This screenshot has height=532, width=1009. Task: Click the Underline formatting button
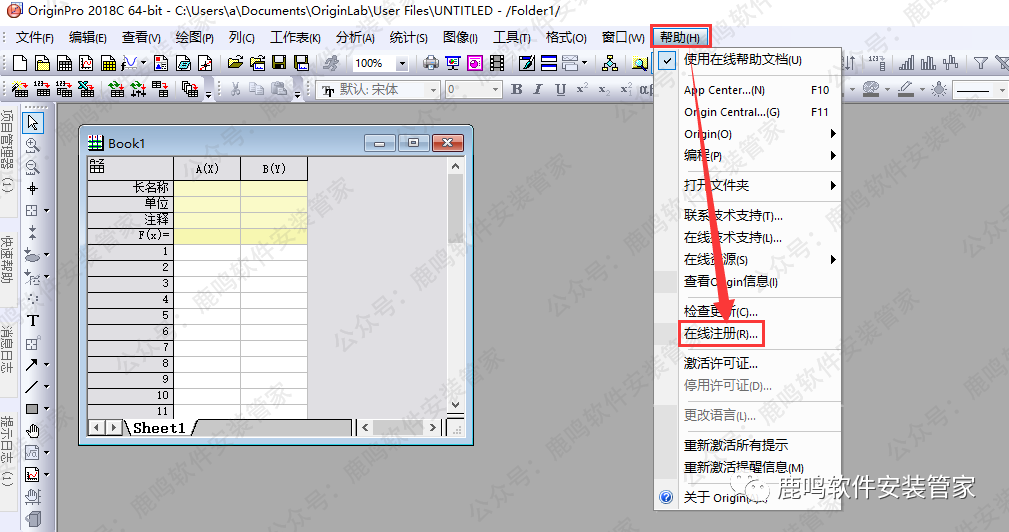(560, 89)
